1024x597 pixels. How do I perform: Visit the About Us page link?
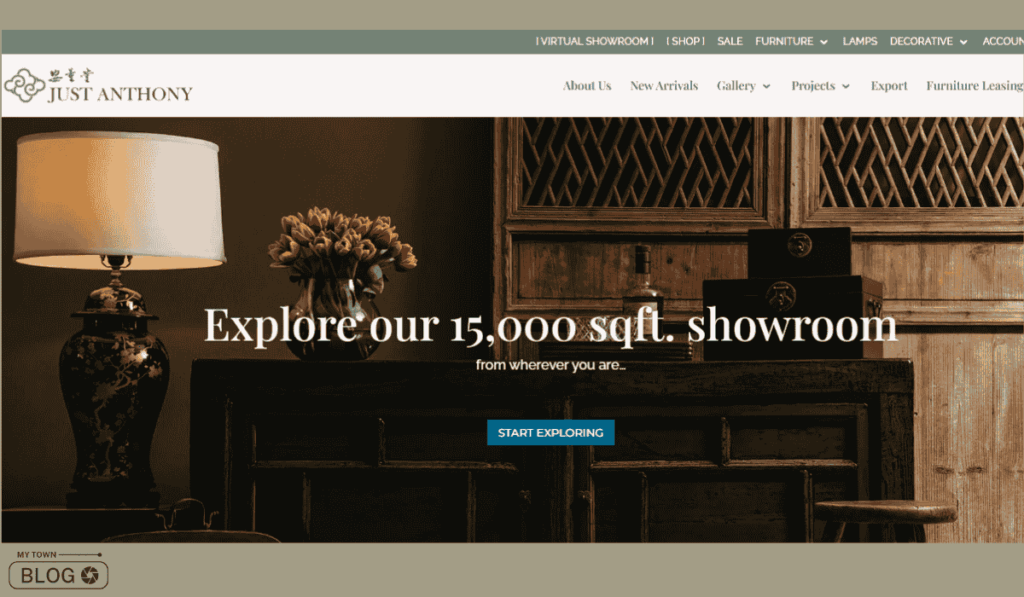587,86
